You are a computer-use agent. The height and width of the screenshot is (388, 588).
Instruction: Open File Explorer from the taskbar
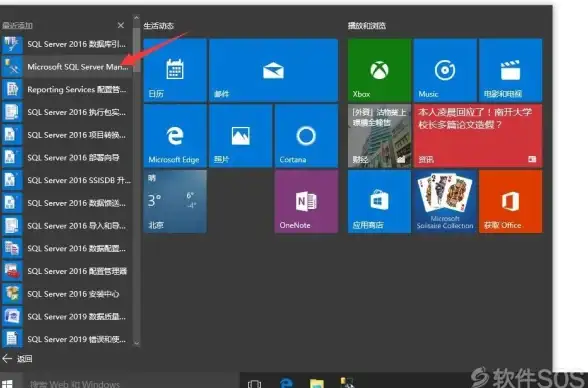click(317, 383)
